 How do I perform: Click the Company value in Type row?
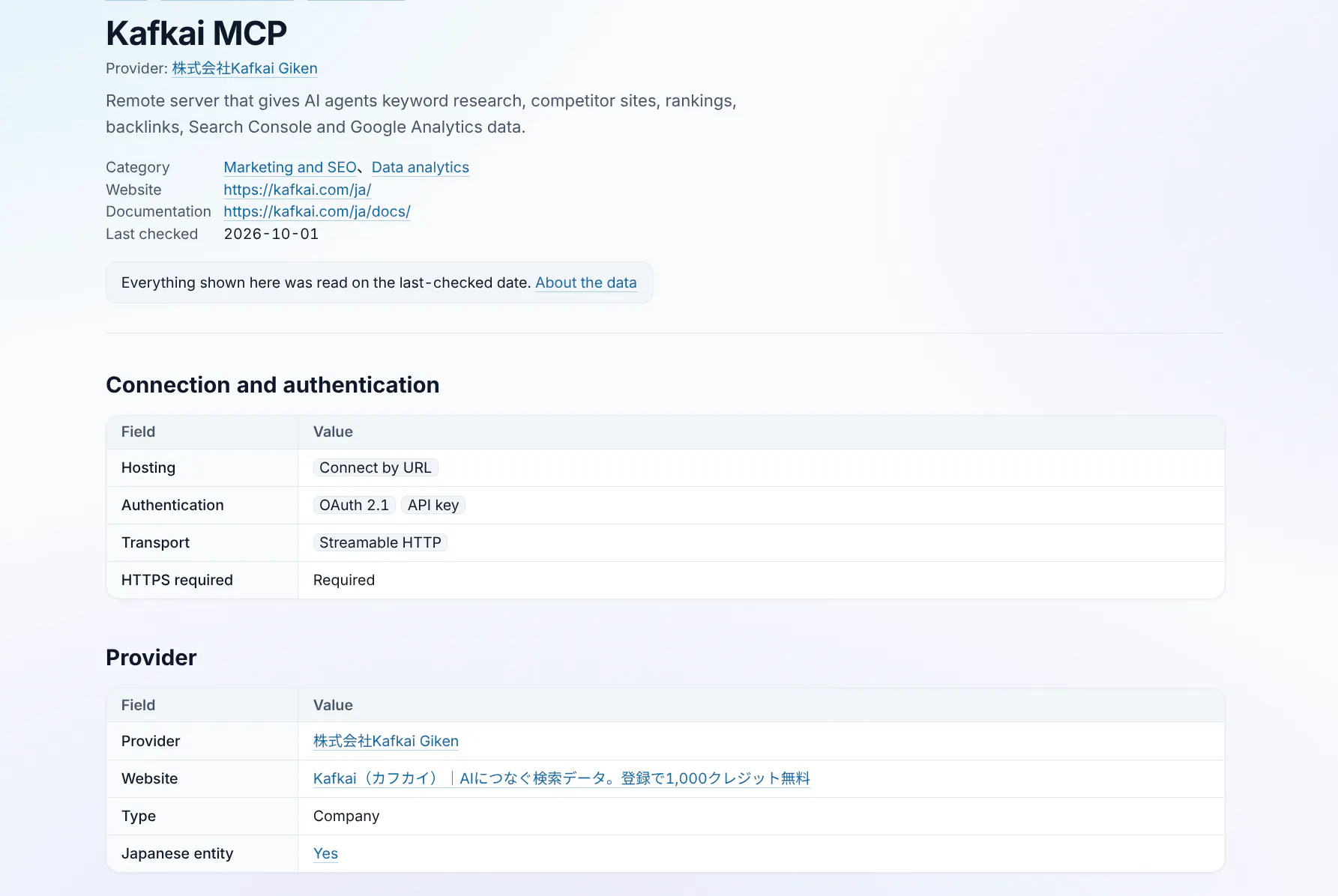coord(346,816)
